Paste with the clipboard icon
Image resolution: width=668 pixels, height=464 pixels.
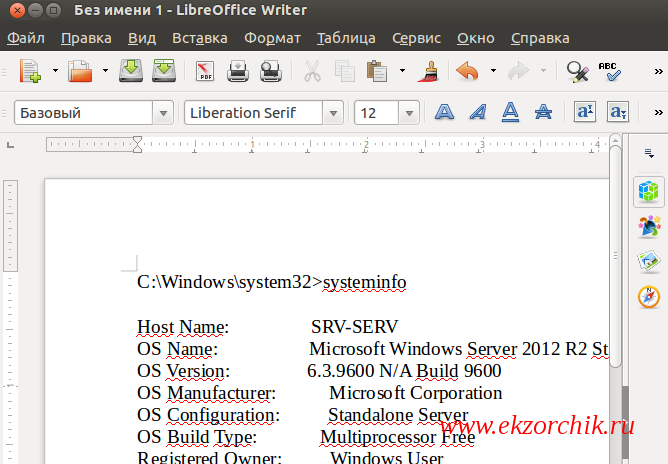tap(377, 71)
